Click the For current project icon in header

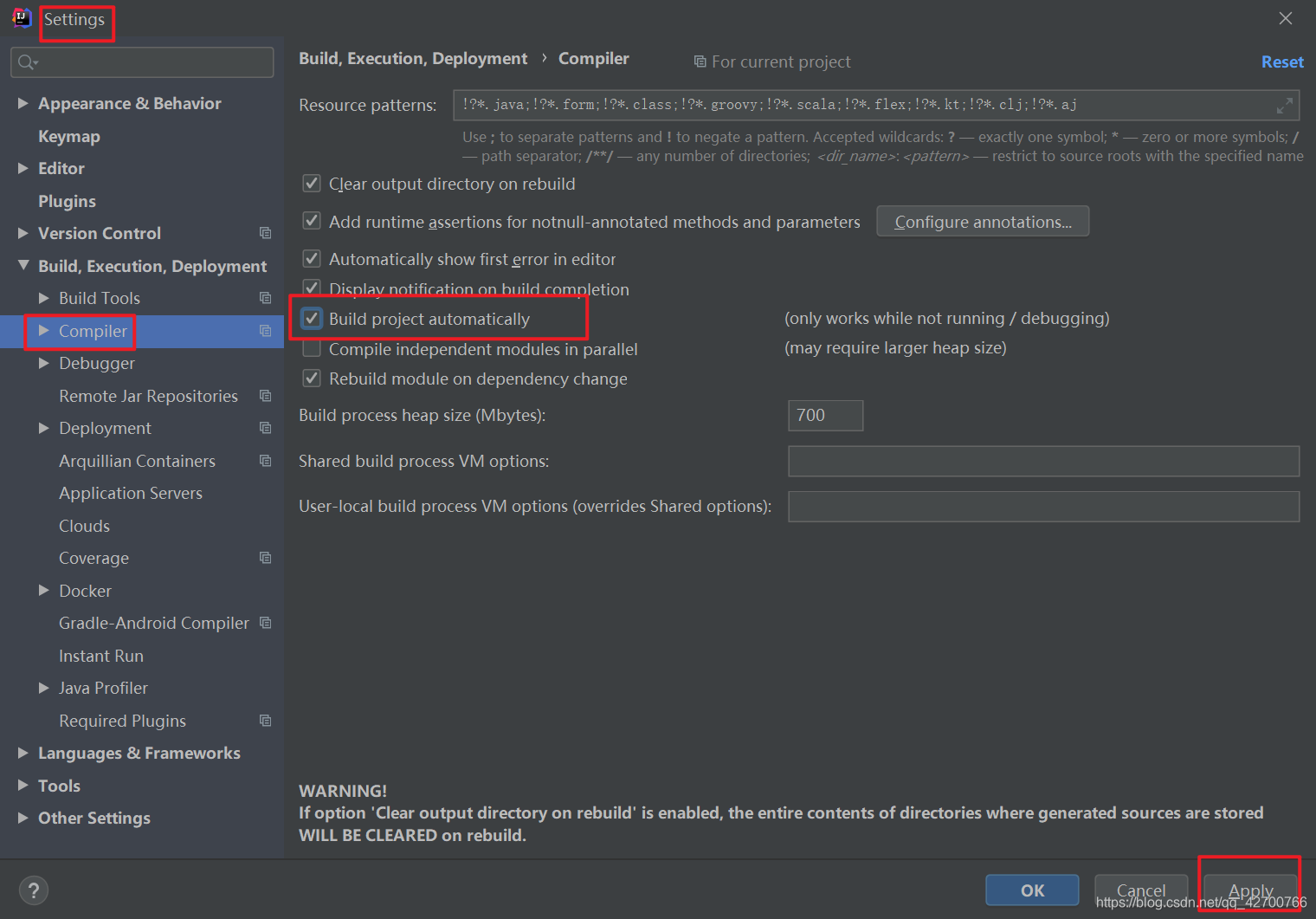[700, 61]
